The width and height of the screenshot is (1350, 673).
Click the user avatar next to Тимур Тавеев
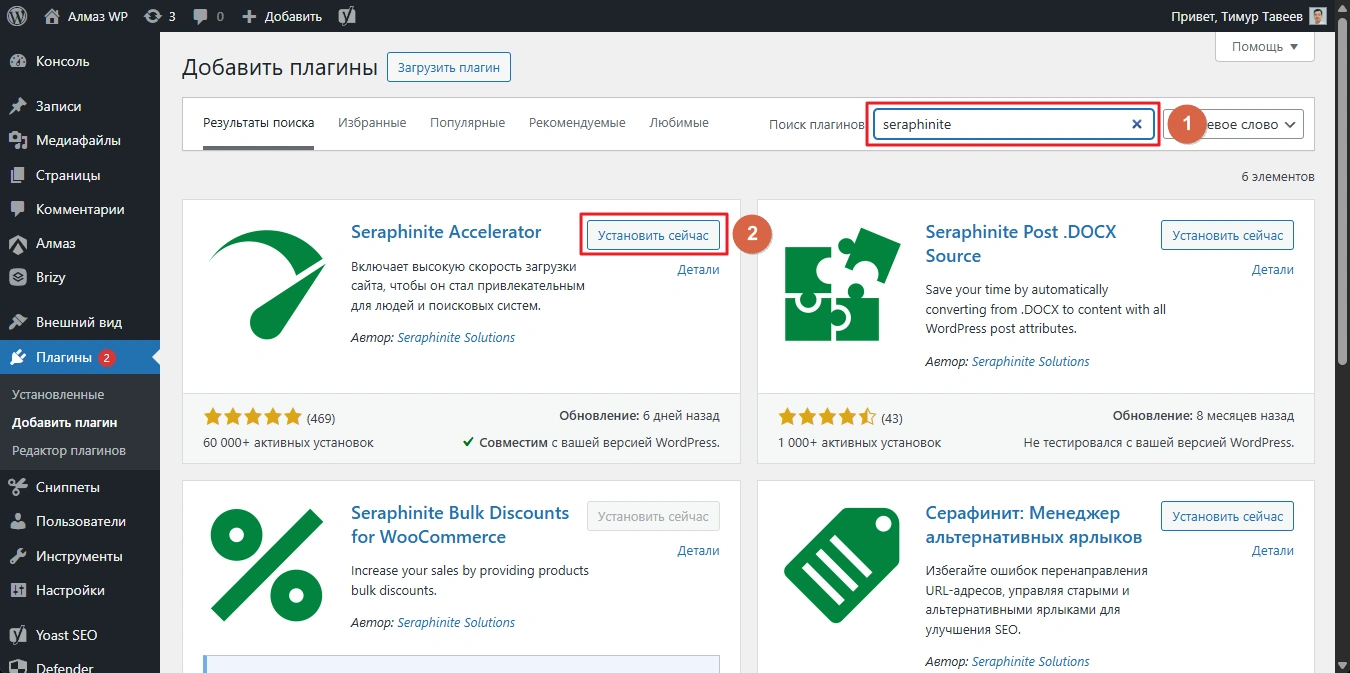click(1319, 16)
